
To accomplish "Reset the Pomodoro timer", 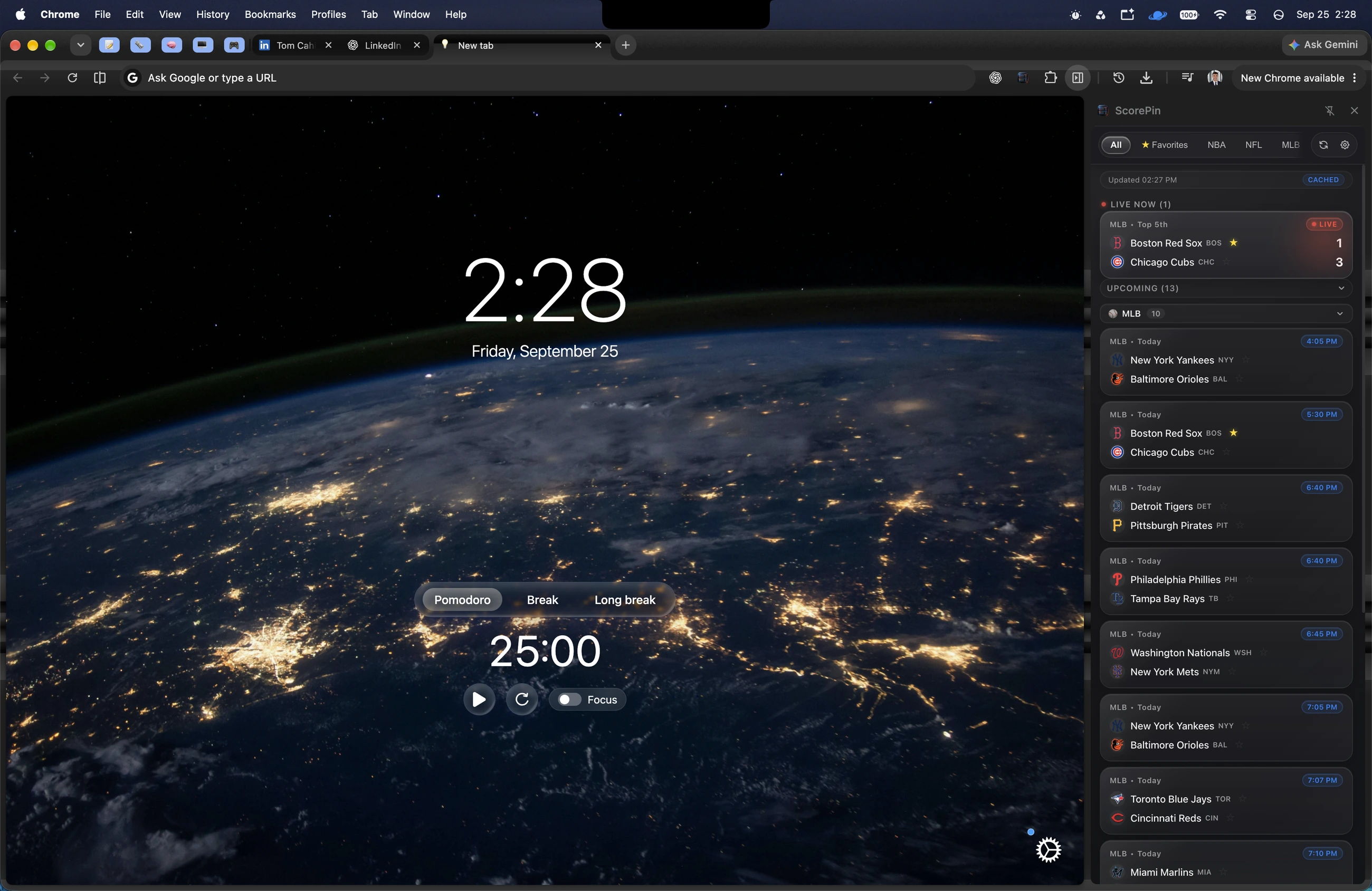I will [522, 699].
